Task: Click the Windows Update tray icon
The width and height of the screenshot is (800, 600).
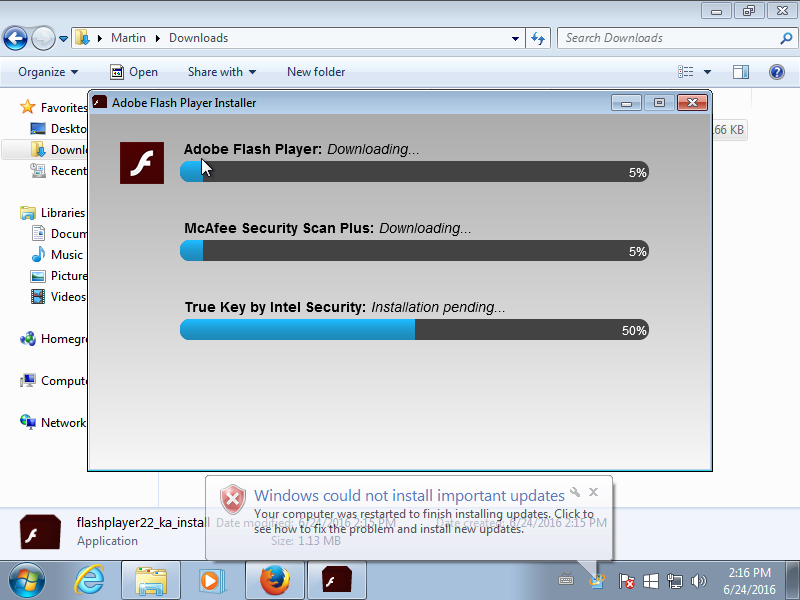Action: pos(596,580)
